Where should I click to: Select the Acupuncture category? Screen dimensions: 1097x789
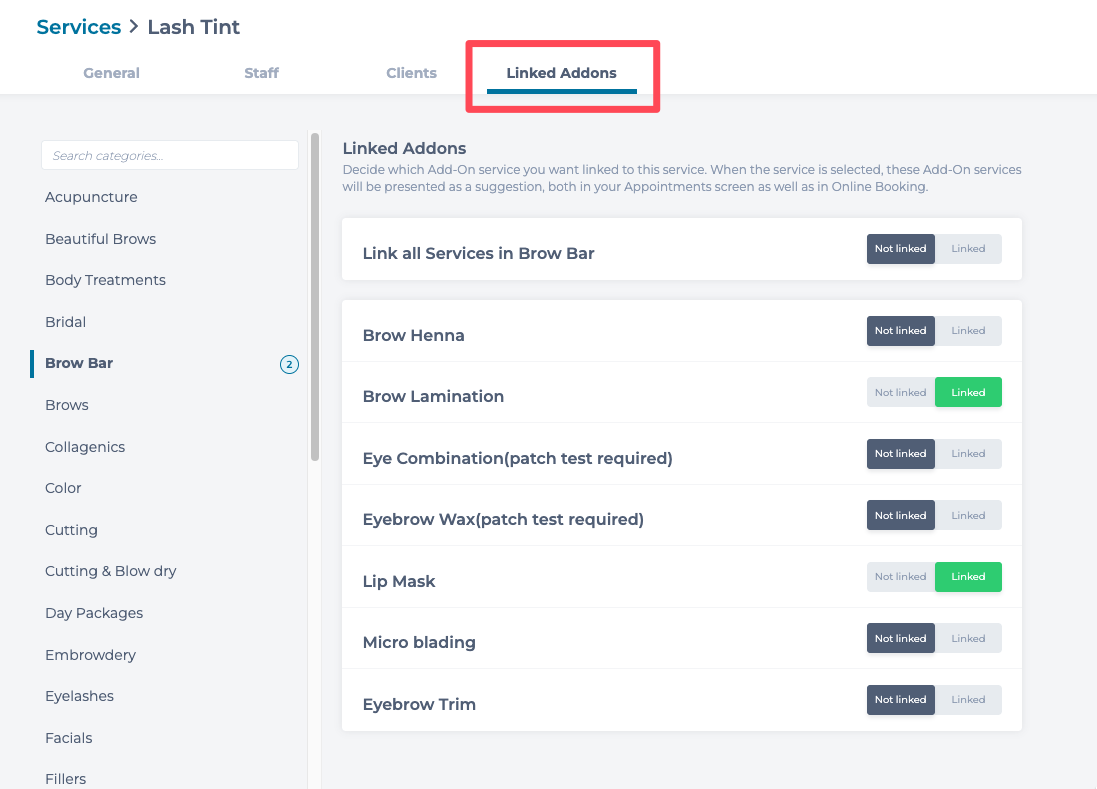[91, 198]
